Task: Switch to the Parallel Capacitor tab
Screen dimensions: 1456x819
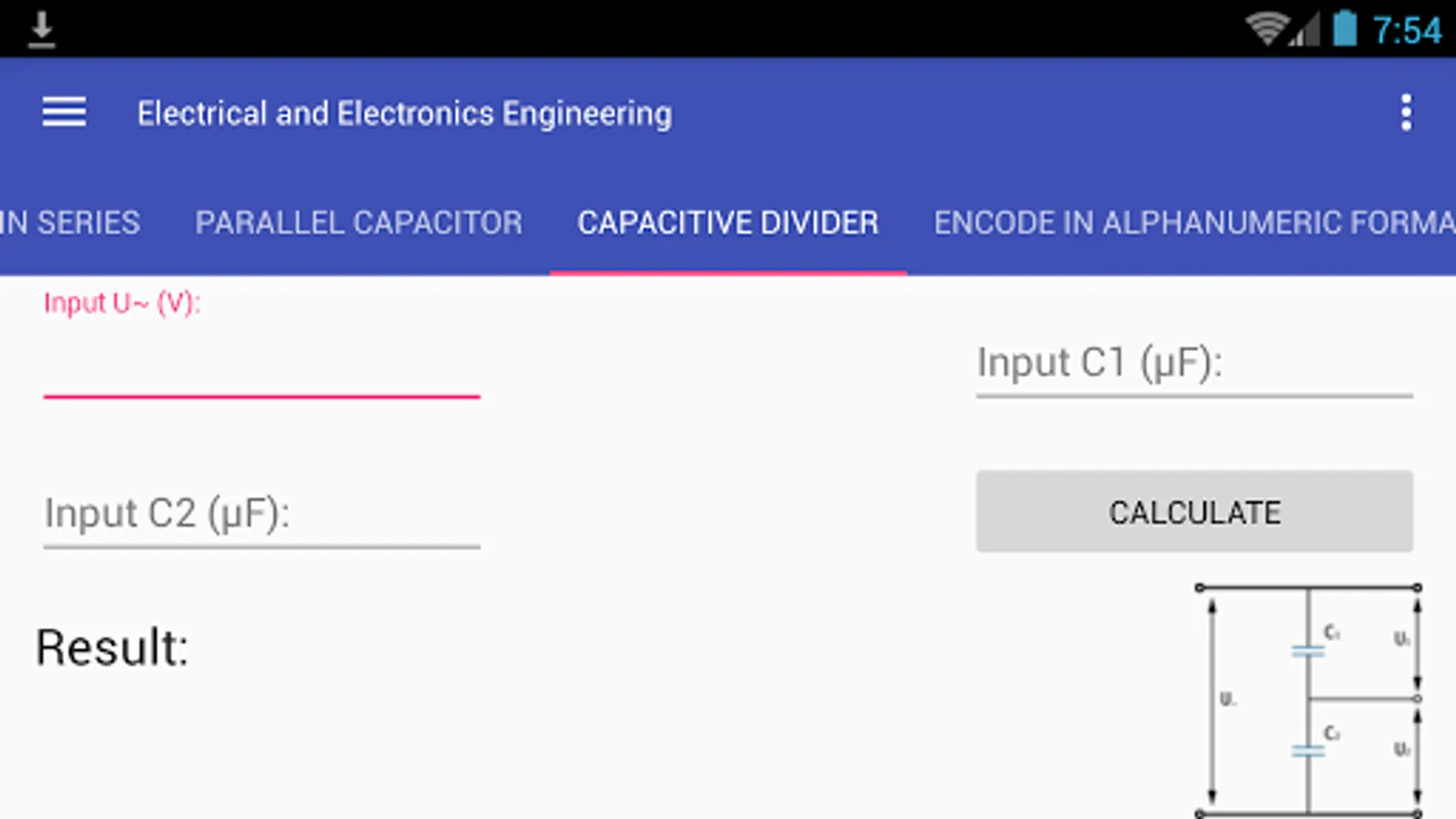Action: tap(359, 223)
